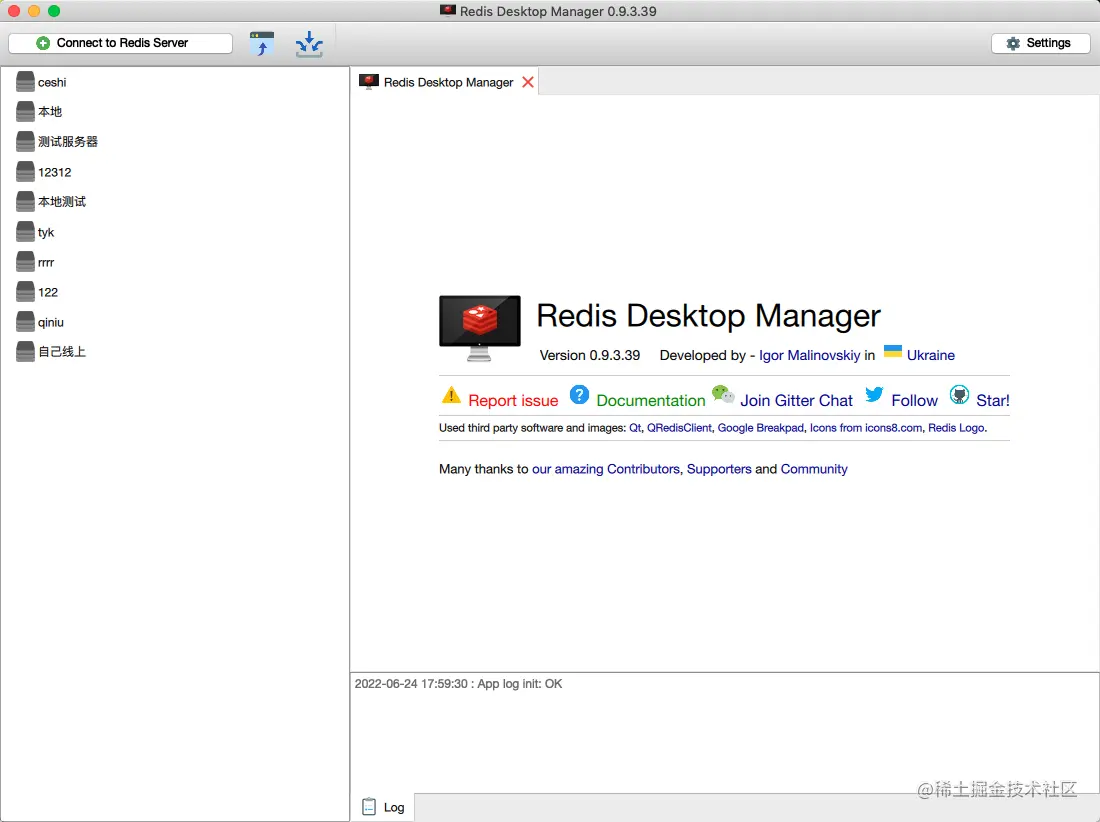Screen dimensions: 1100x822
Task: Open the Star! link
Action: point(993,400)
